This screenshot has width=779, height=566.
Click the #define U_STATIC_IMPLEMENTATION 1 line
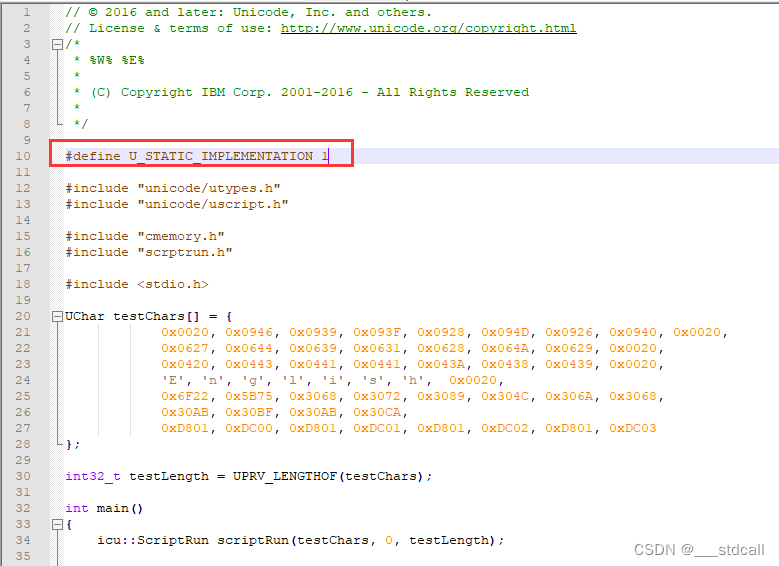[x=197, y=156]
